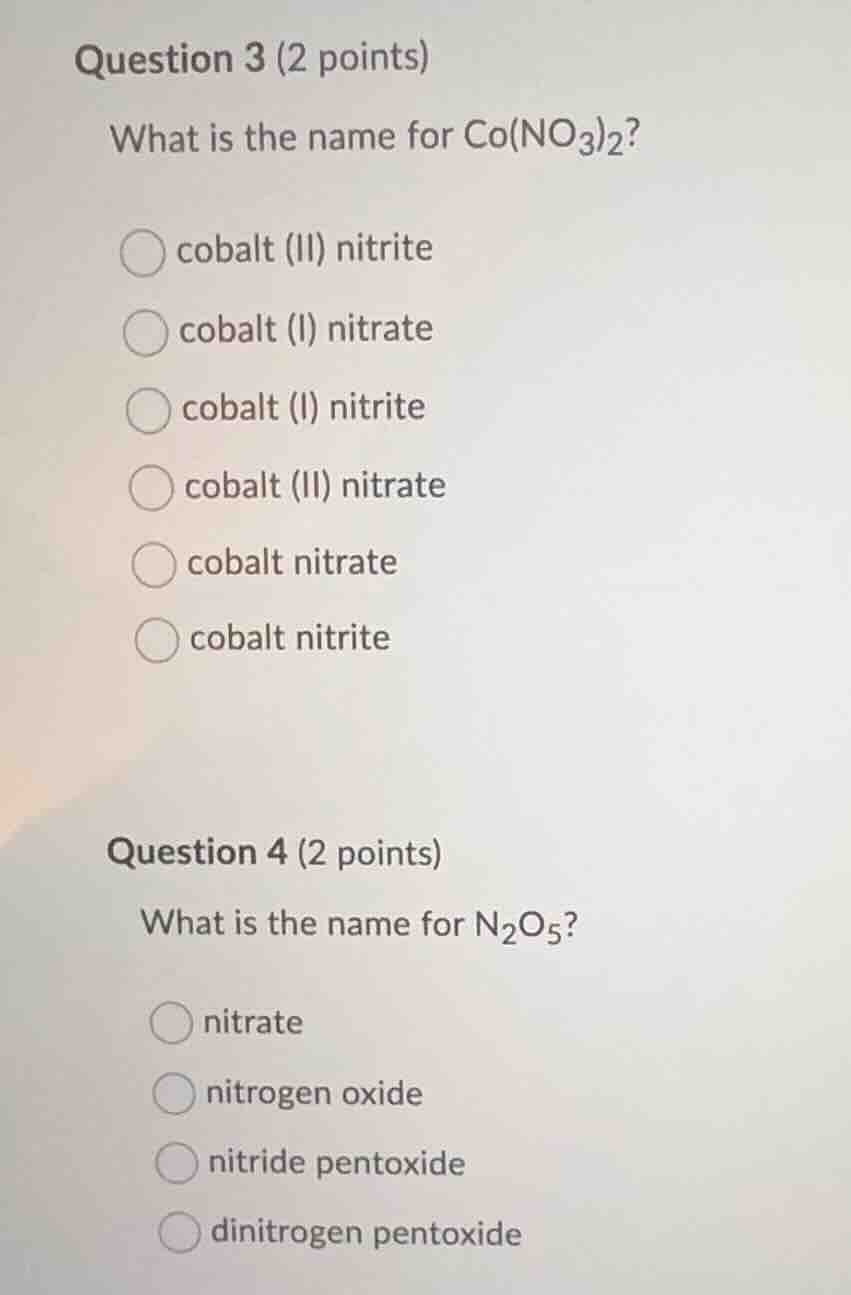Click the Question 4 heading text
This screenshot has width=851, height=1295.
(275, 853)
